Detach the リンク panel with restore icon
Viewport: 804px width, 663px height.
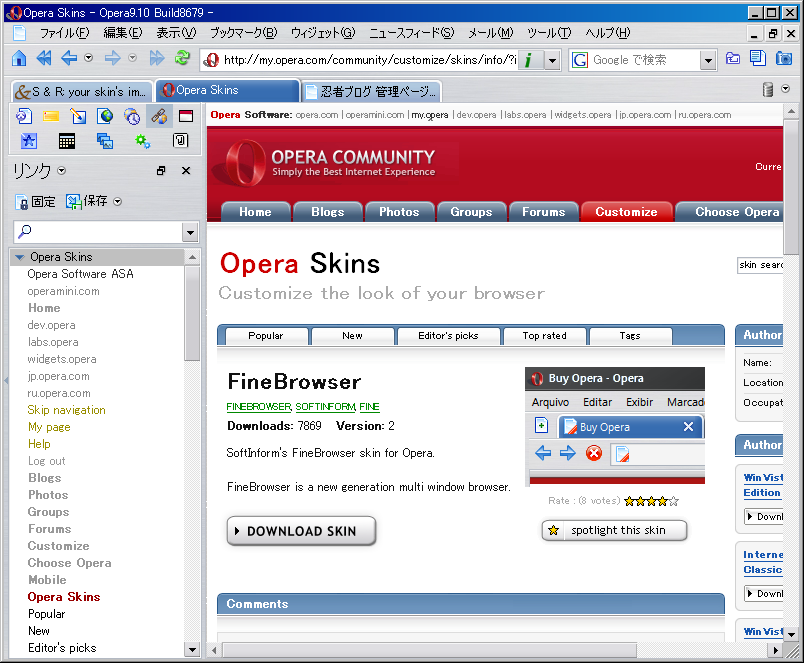161,170
